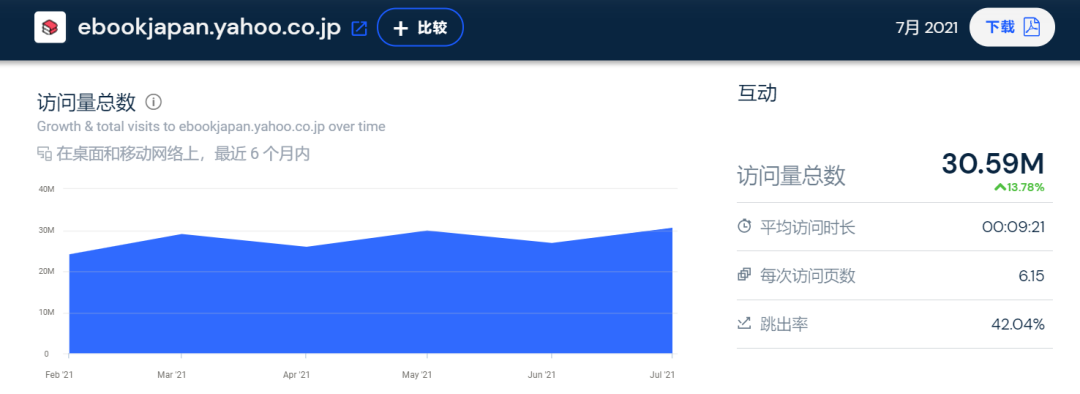Click the bounce rate icon beside 跳出率
The image size is (1080, 394).
click(744, 323)
